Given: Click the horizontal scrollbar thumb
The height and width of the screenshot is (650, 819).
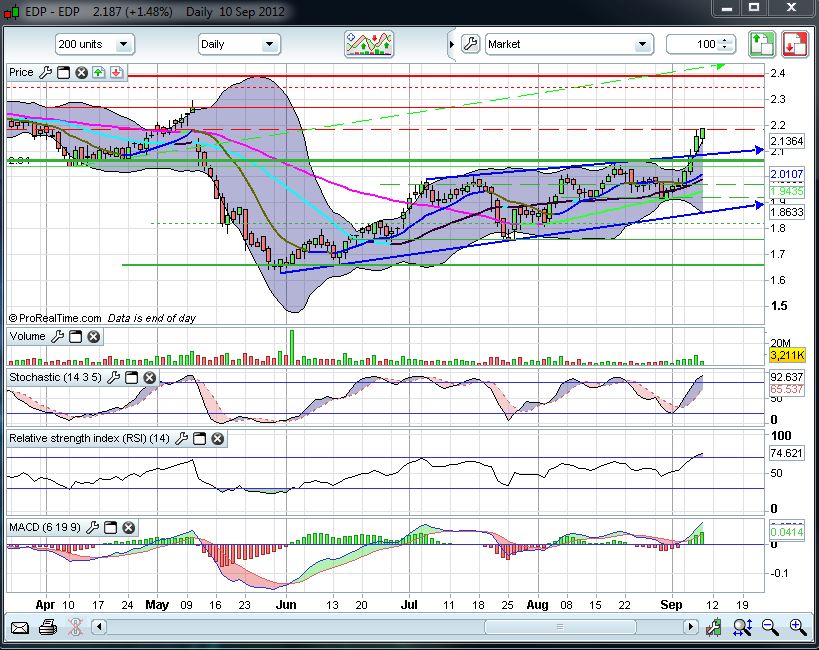Looking at the screenshot, I should tap(560, 626).
